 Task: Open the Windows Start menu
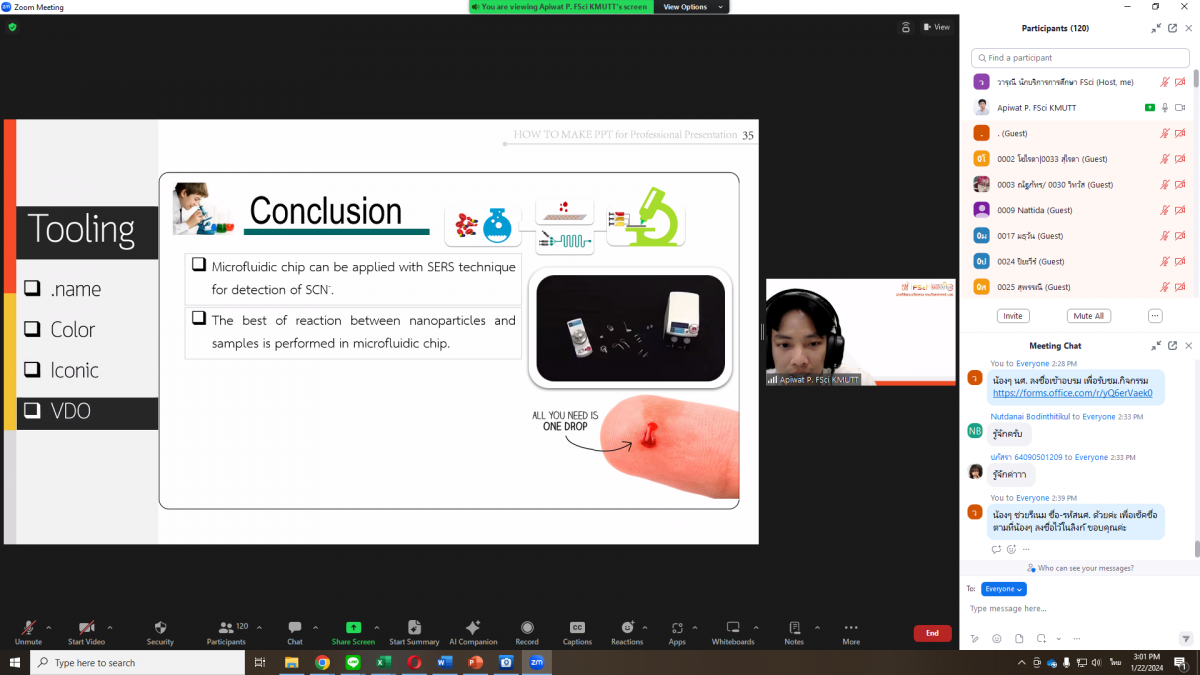[15, 662]
